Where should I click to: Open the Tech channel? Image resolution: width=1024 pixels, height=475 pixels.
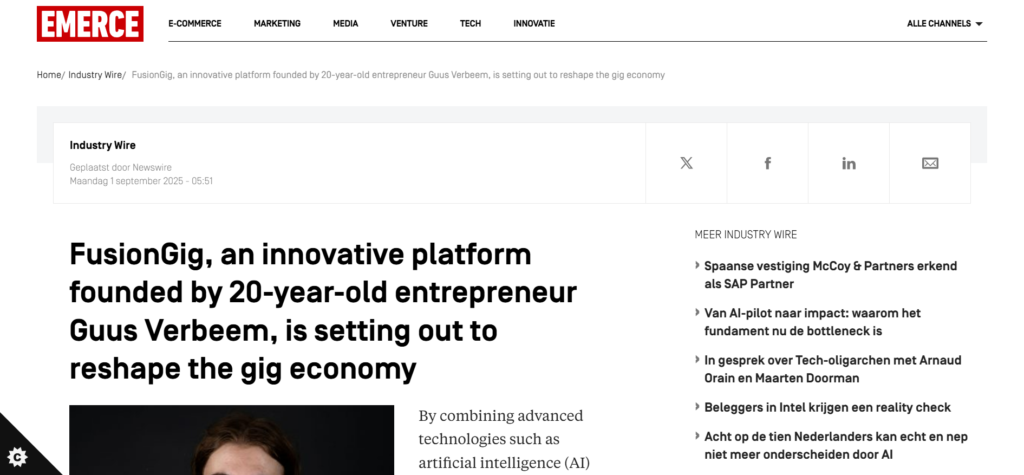click(470, 23)
